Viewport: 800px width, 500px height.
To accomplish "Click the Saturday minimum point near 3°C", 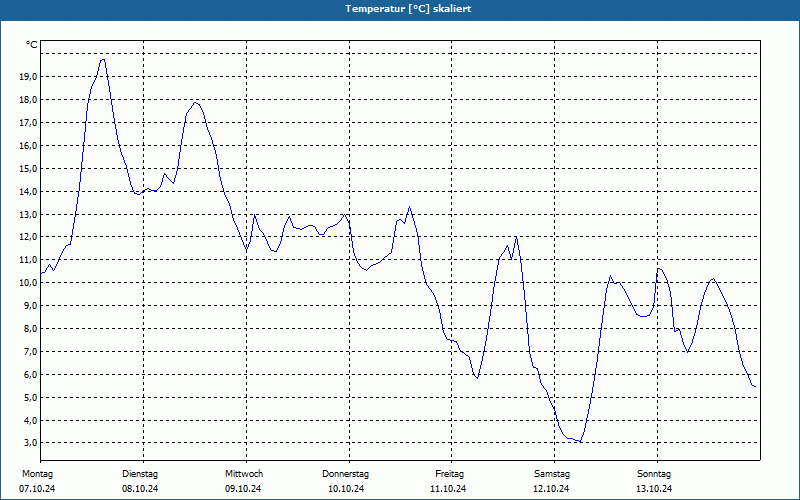I will click(581, 441).
